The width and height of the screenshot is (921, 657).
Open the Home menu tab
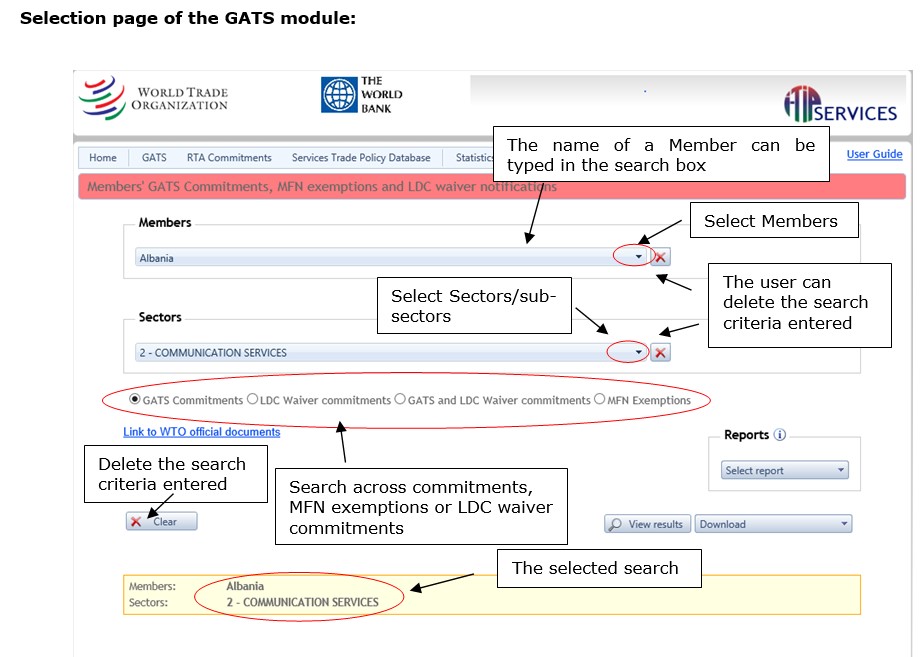point(103,157)
